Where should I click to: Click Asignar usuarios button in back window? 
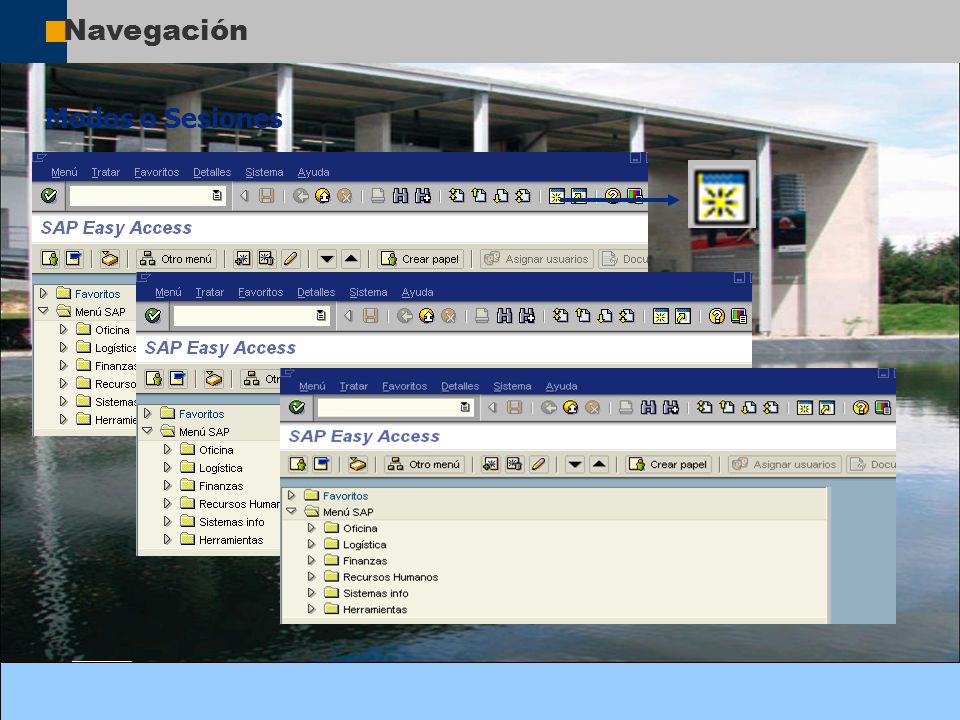537,259
